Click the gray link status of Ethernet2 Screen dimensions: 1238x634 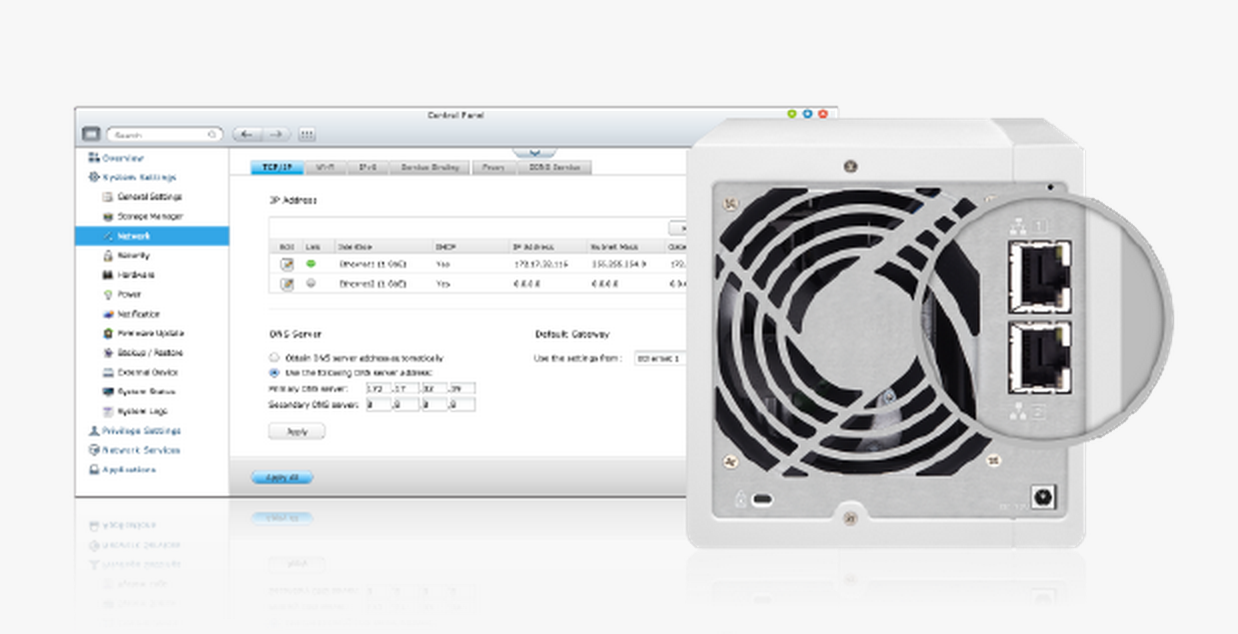(311, 284)
